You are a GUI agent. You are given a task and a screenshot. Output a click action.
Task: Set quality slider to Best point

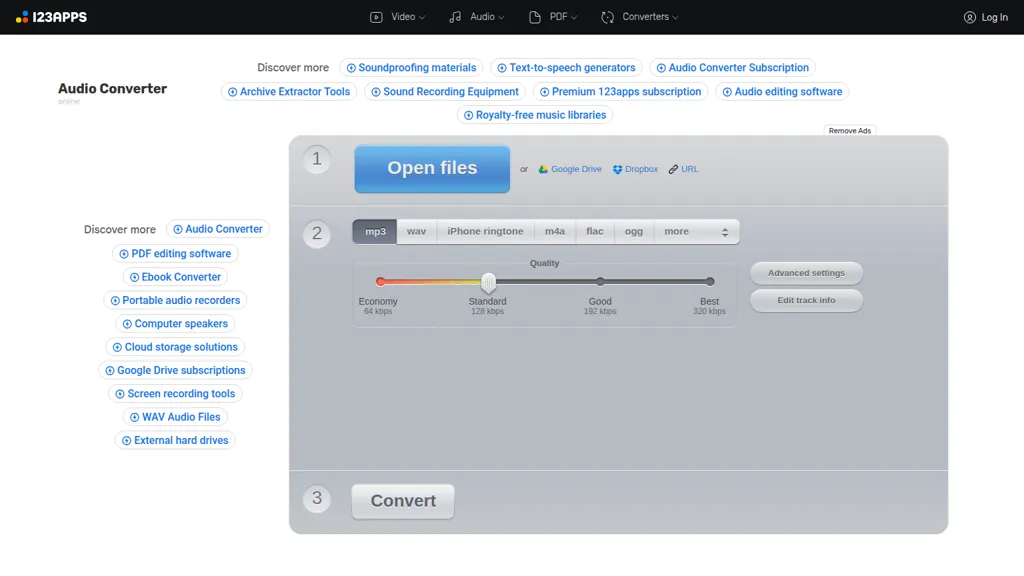[710, 281]
